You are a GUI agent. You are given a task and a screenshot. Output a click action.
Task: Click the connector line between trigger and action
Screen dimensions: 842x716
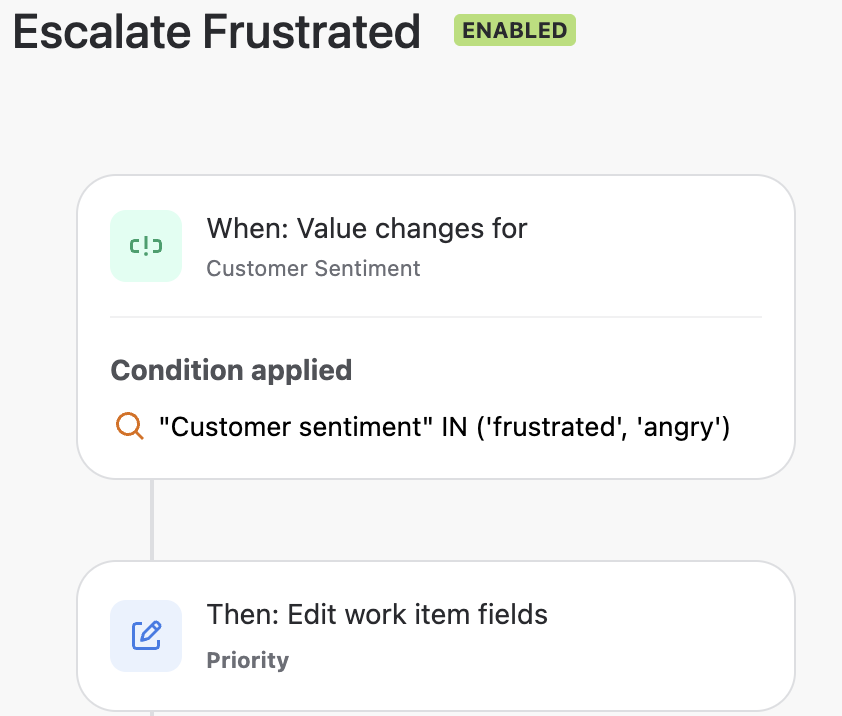point(152,520)
